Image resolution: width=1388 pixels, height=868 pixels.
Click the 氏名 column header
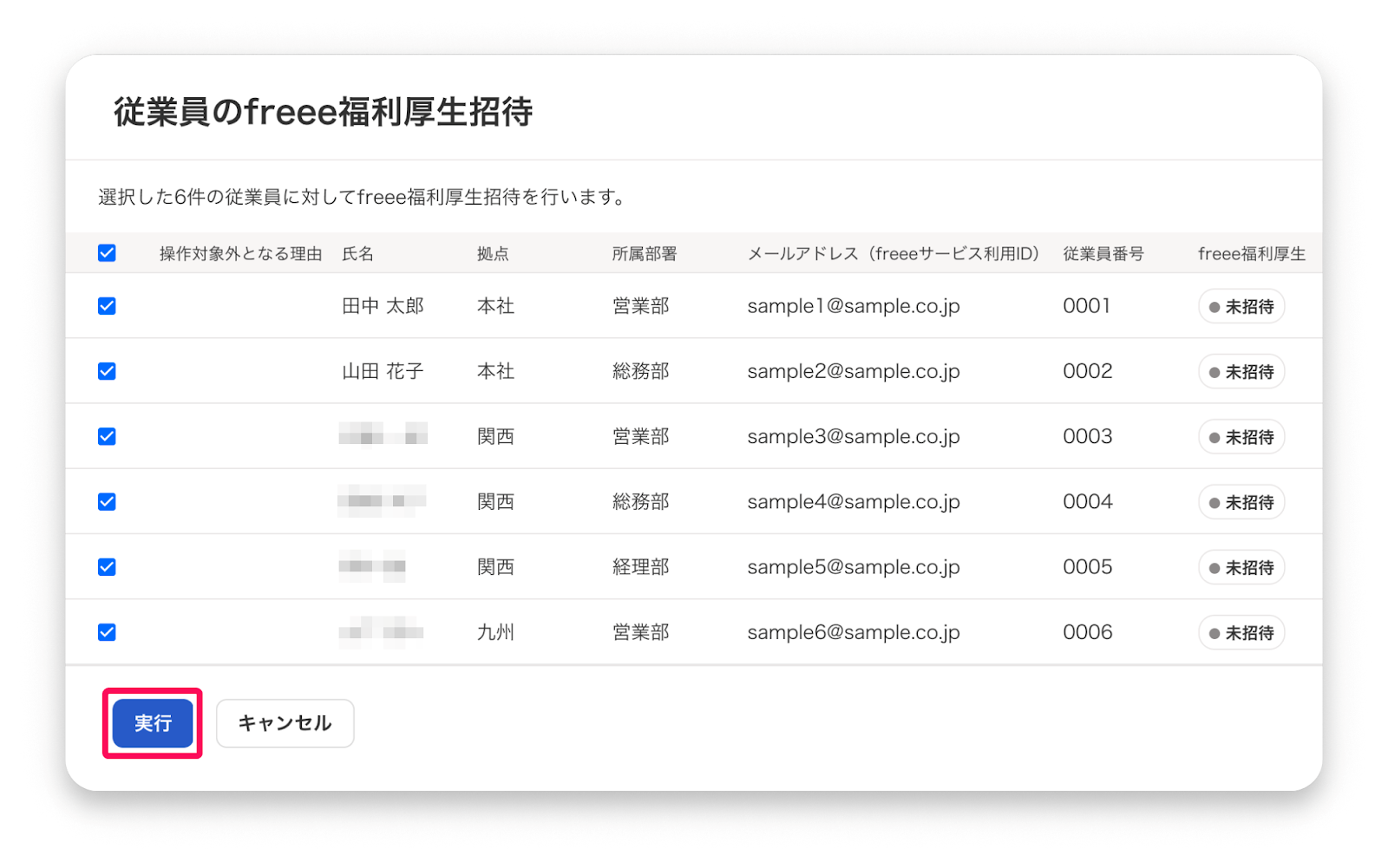coord(357,254)
